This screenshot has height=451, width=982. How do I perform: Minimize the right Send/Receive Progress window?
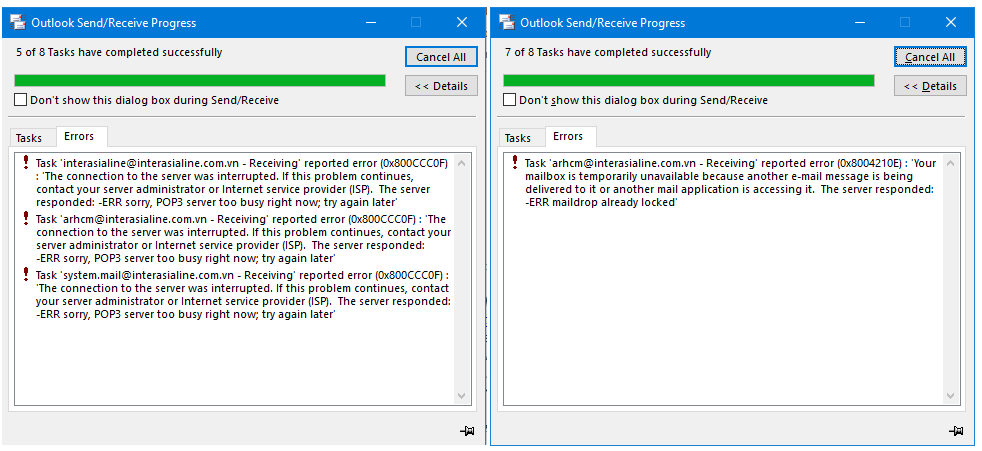(862, 23)
